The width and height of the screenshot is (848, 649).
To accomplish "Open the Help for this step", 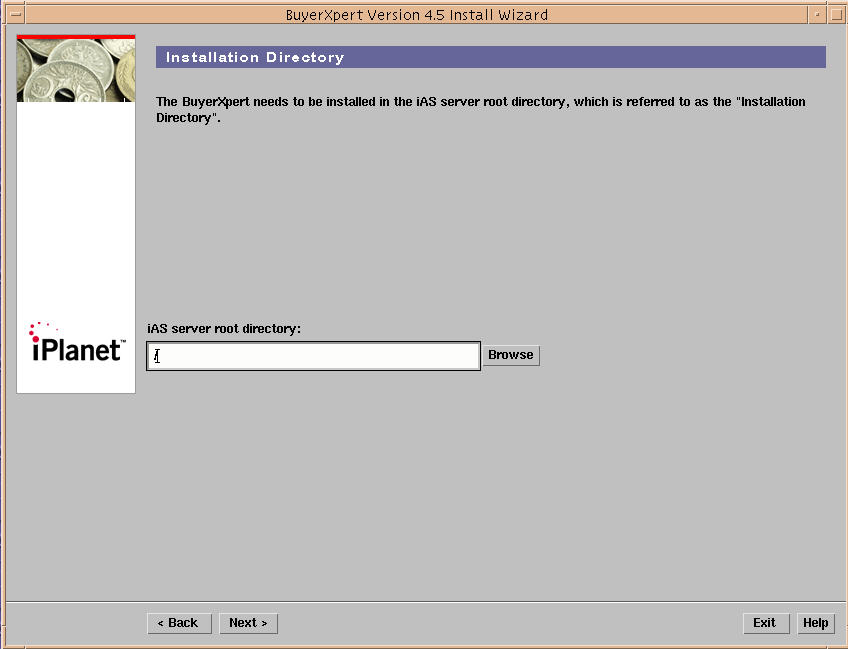I will pos(816,623).
